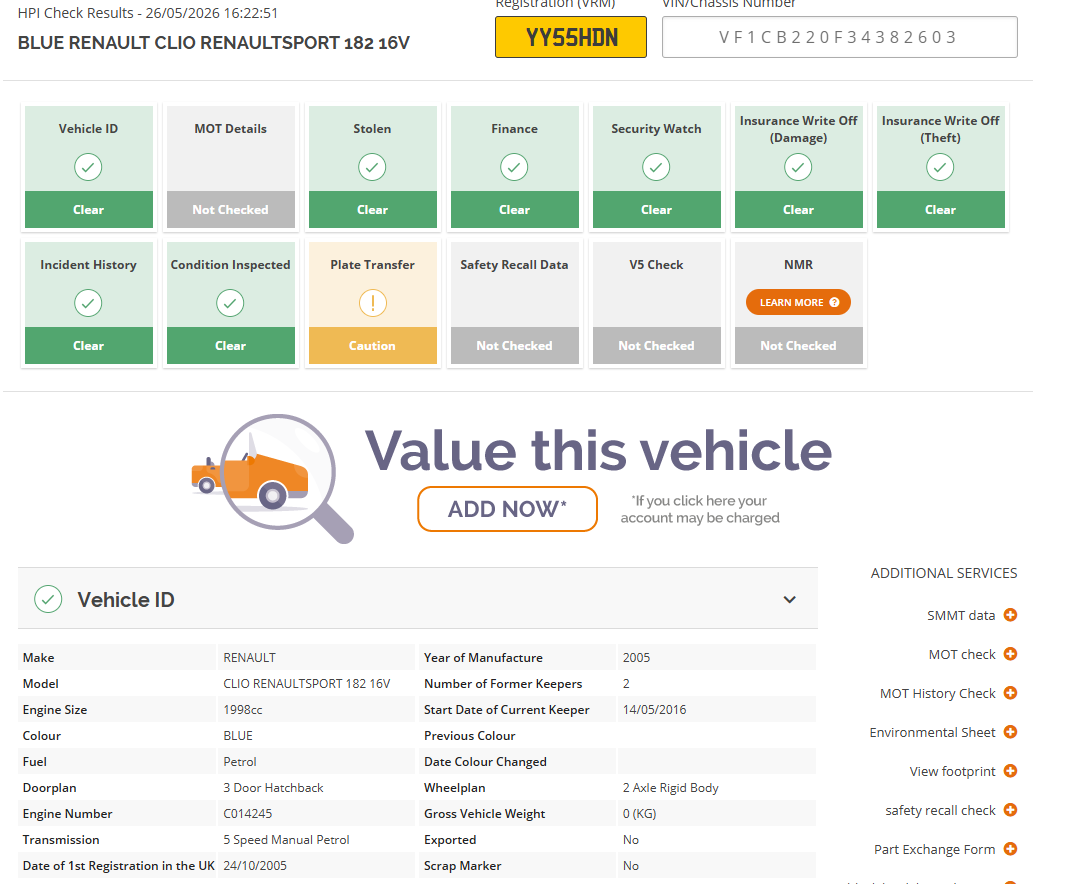Open the Safety Recall Data tile
The image size is (1081, 884).
point(514,303)
